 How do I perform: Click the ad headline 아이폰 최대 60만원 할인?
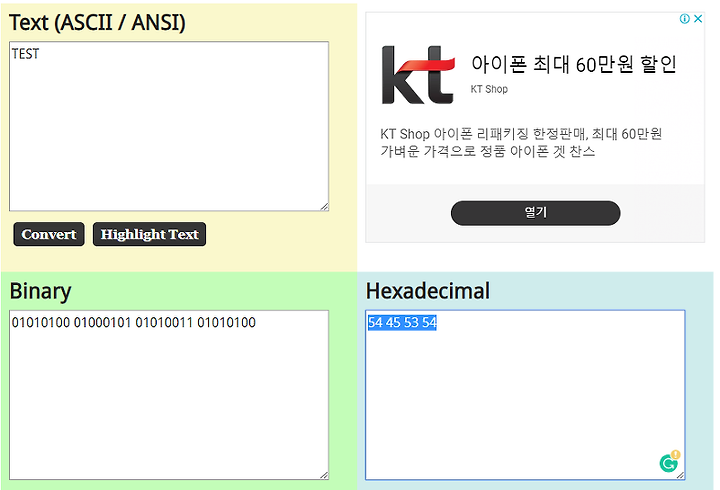pos(574,64)
